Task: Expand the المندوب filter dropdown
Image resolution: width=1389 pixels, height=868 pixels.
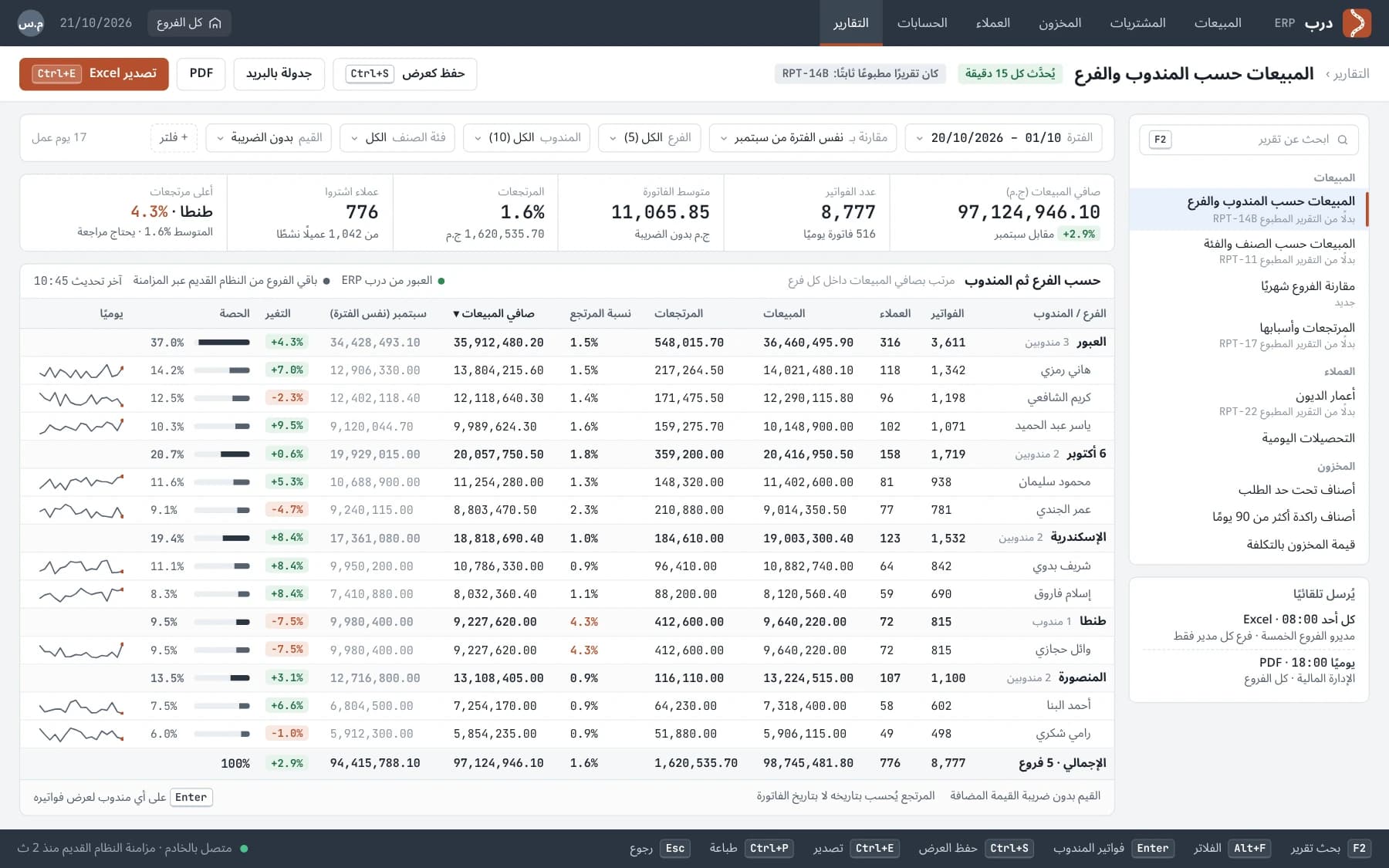Action: (x=527, y=137)
